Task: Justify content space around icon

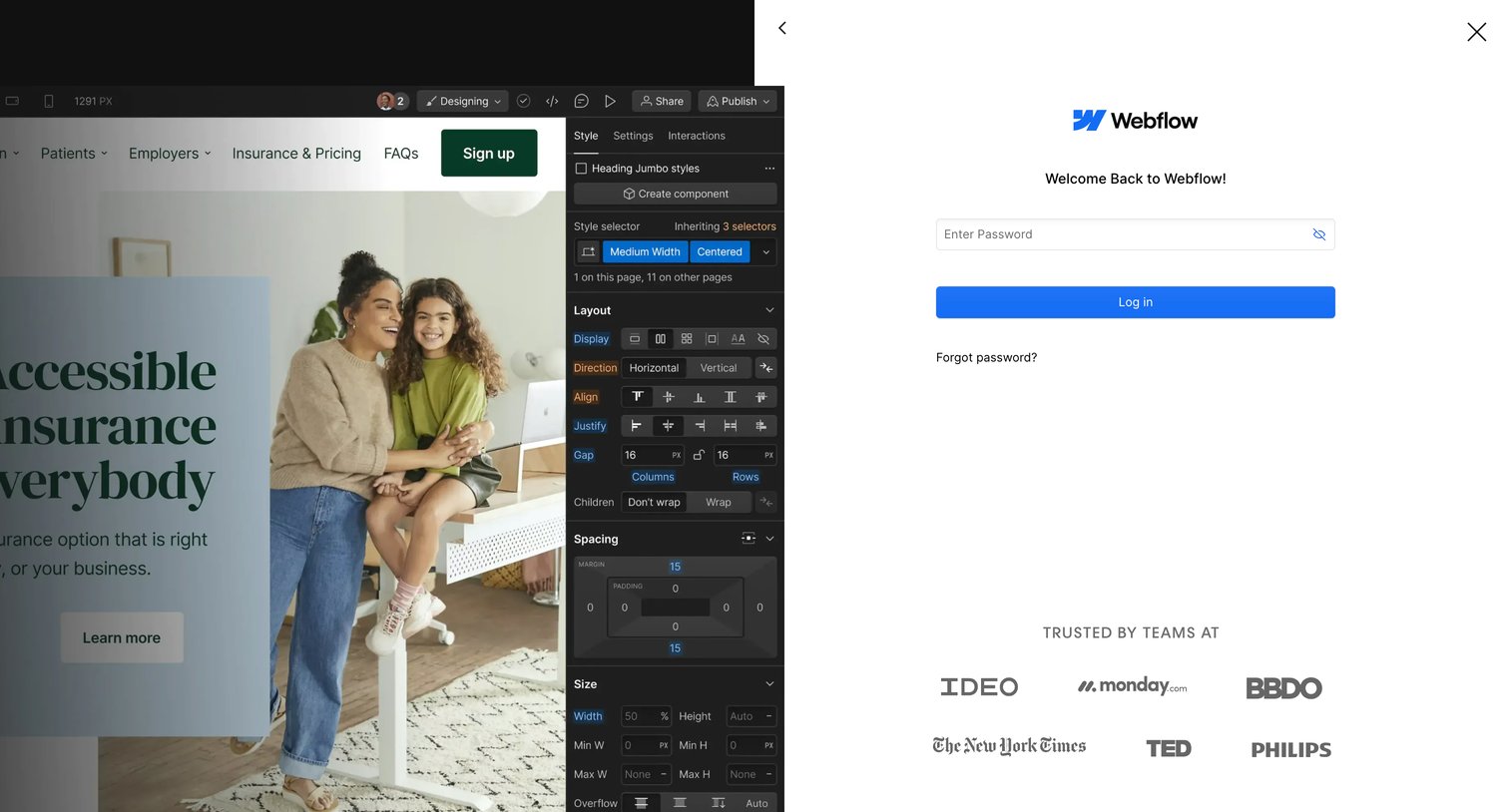Action: (x=760, y=426)
